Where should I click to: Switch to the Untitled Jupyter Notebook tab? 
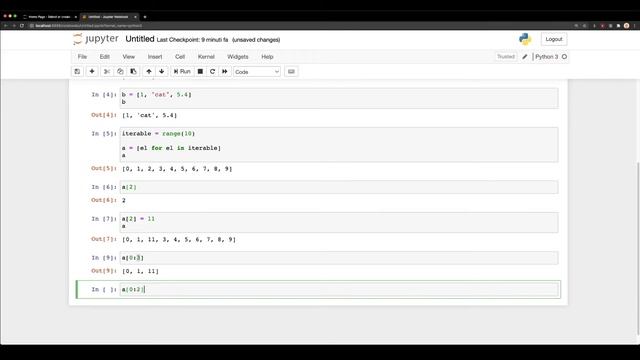point(108,17)
